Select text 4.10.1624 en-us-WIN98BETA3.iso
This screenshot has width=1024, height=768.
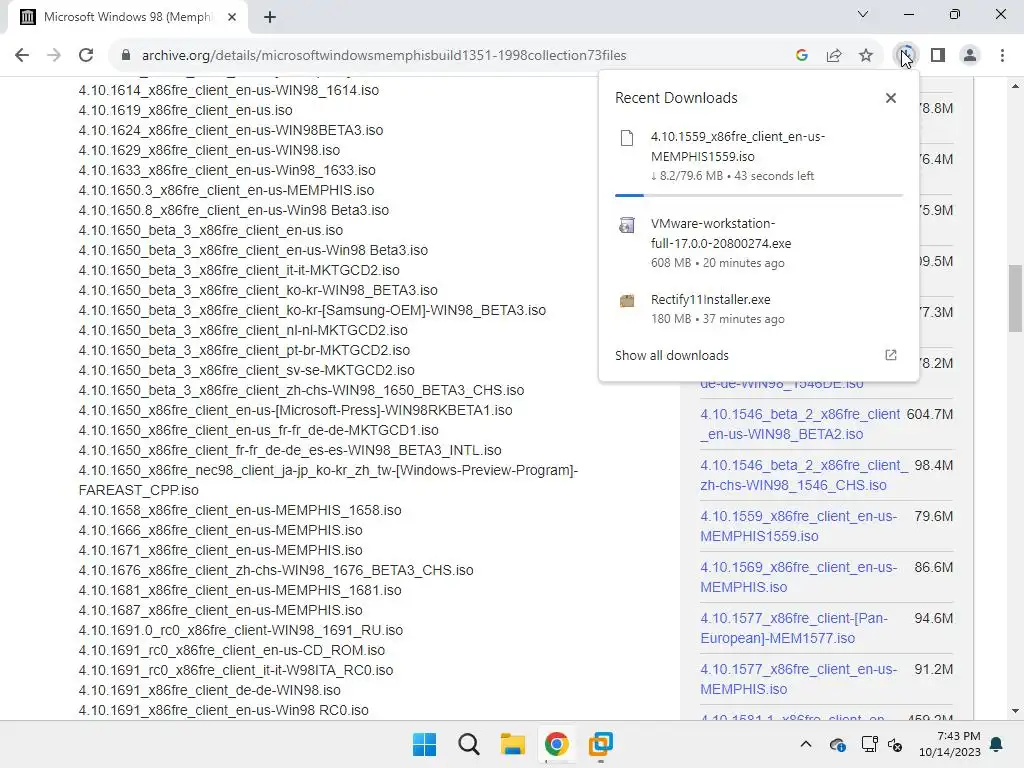[231, 130]
